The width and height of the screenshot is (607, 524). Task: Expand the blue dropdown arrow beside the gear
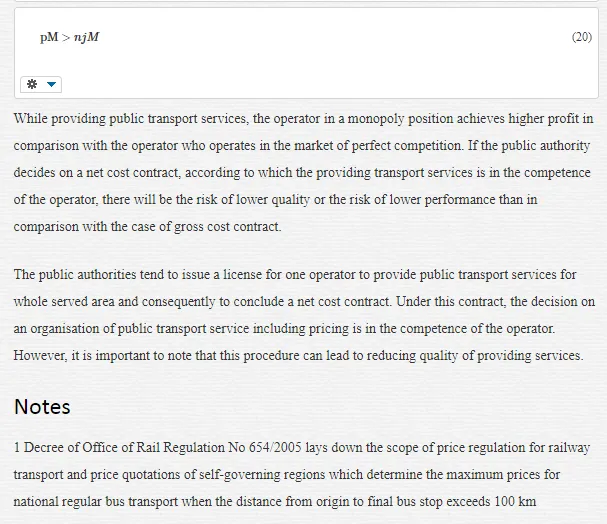coord(51,84)
